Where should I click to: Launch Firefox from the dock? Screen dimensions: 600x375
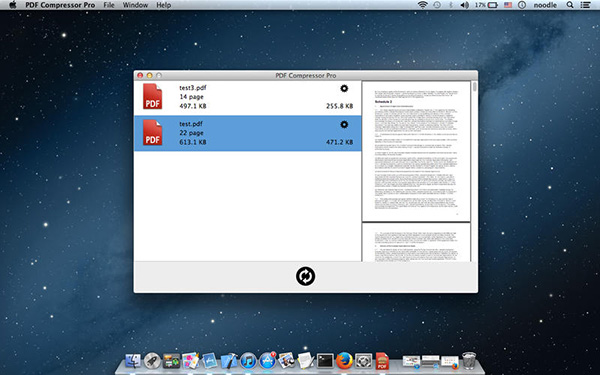coord(344,360)
